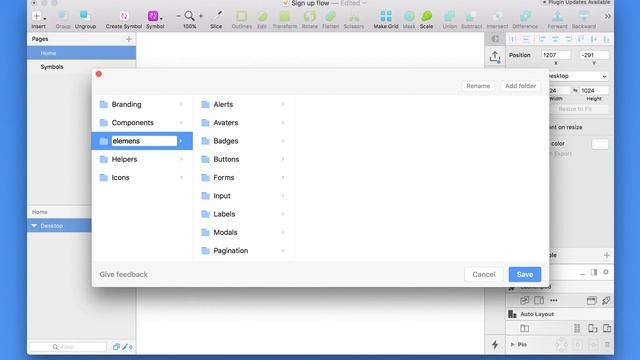Zoom out with the minus button
This screenshot has width=640, height=360.
tap(178, 16)
